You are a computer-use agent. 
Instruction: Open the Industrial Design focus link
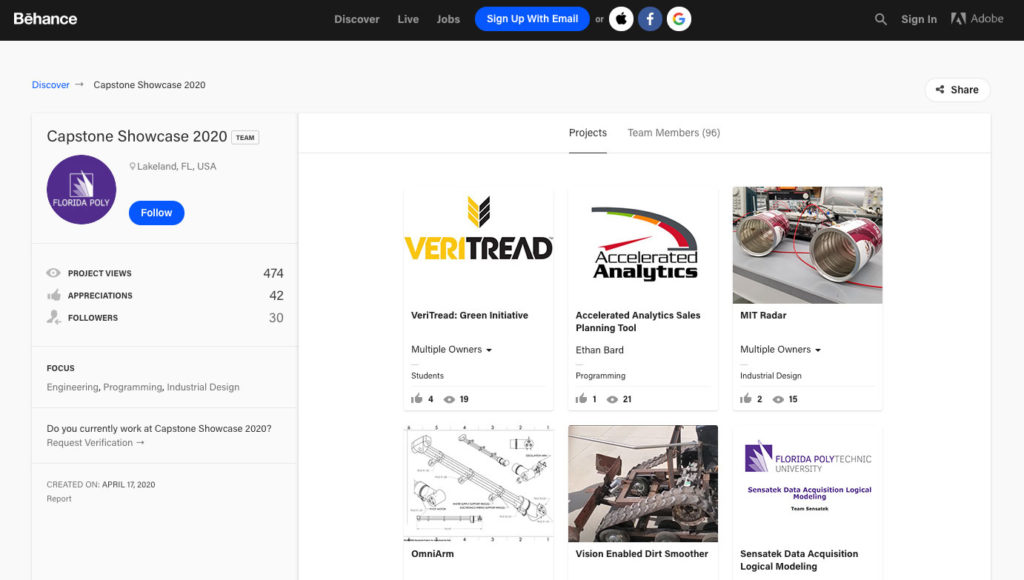(x=203, y=387)
